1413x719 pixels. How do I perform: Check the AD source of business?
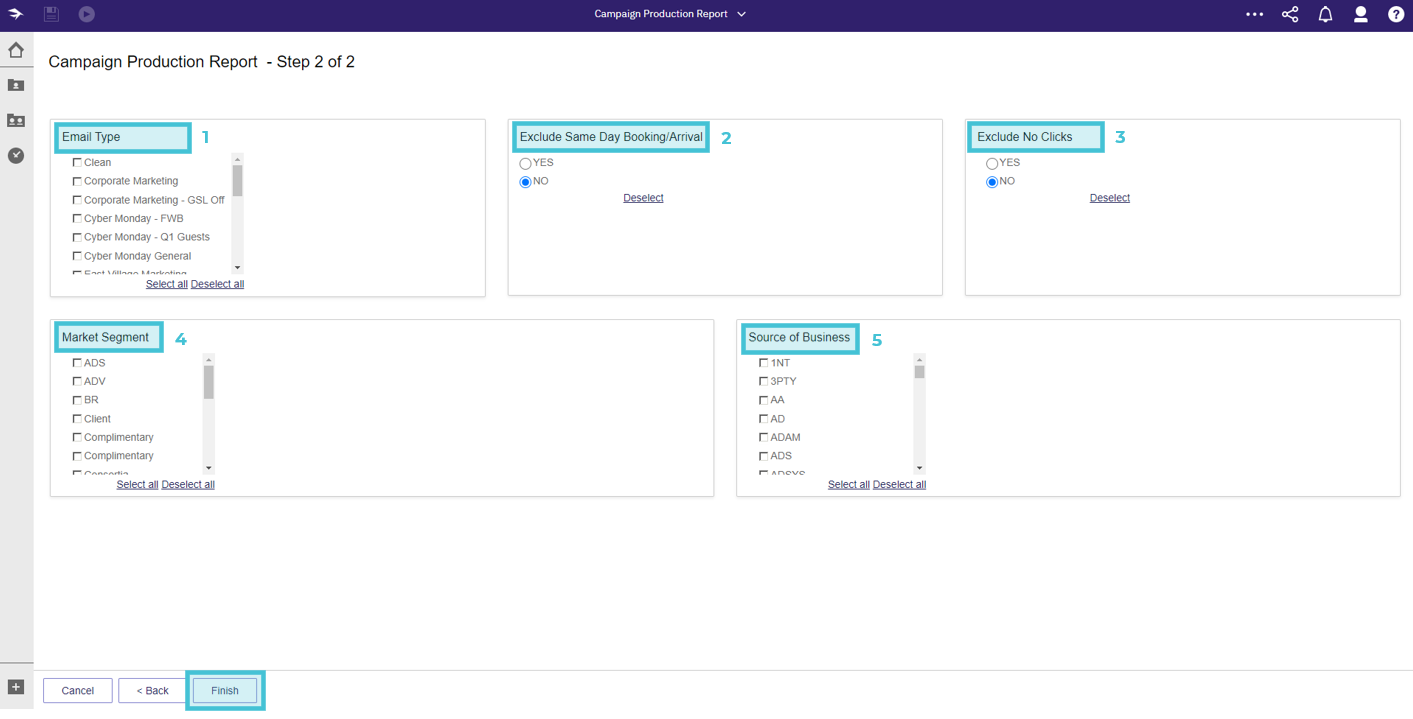pos(763,419)
